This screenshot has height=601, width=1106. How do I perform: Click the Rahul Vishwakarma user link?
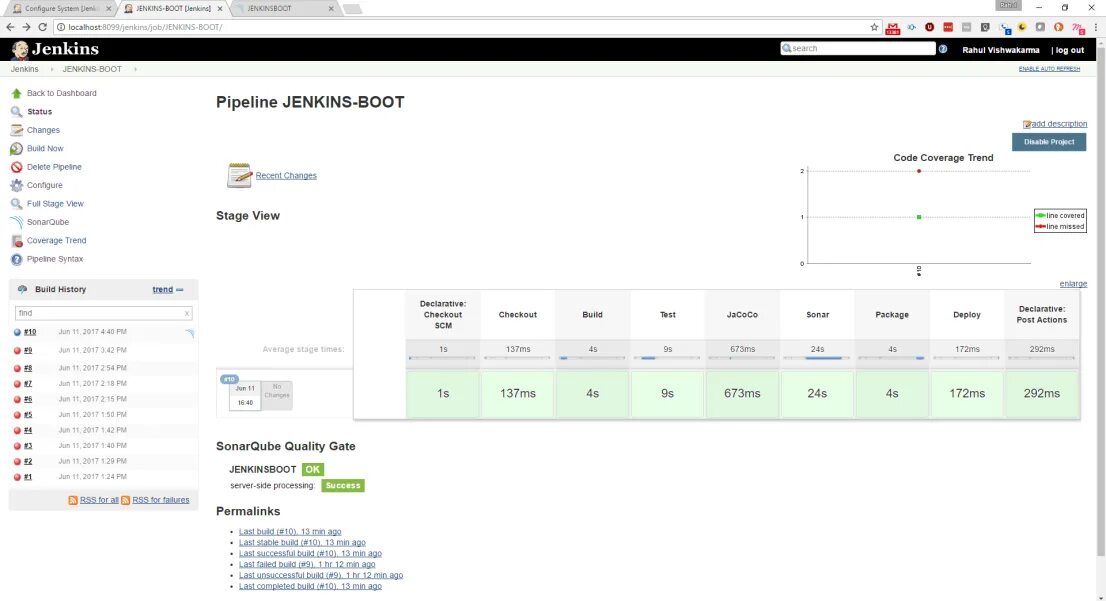tap(1000, 50)
